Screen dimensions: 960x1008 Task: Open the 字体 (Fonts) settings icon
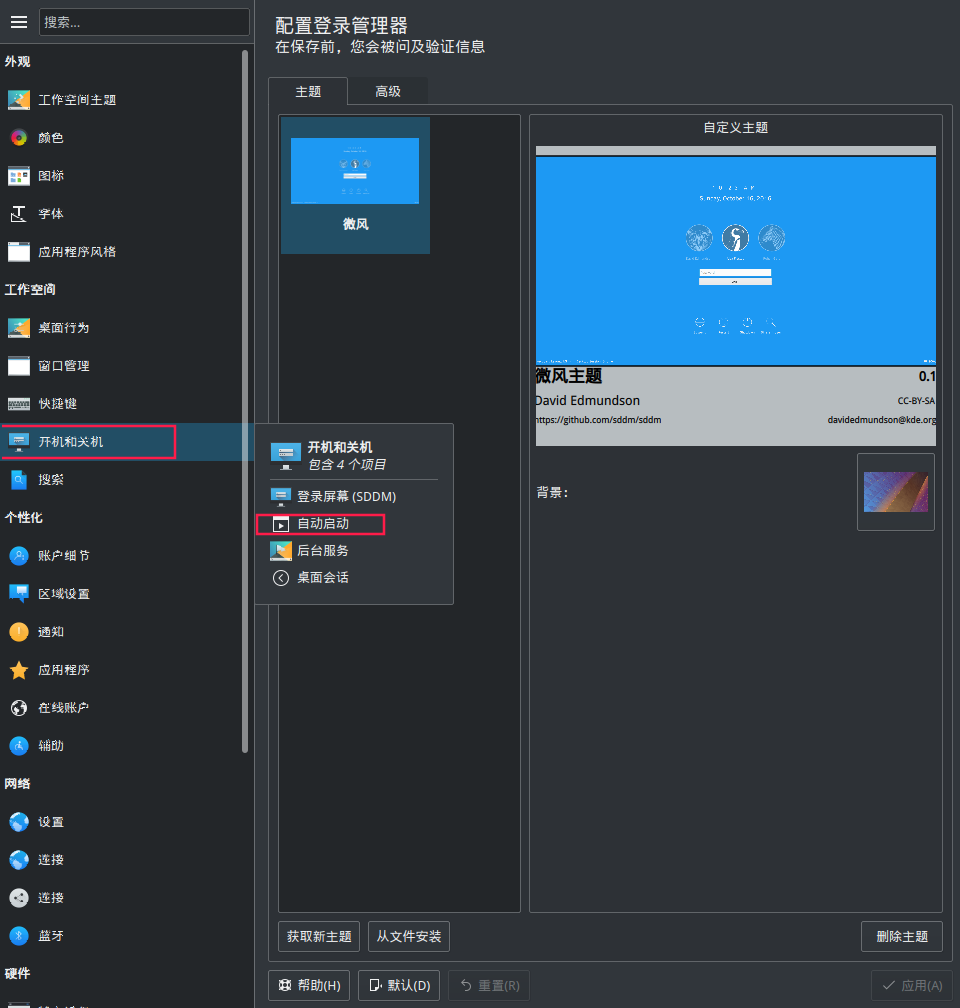pos(18,213)
